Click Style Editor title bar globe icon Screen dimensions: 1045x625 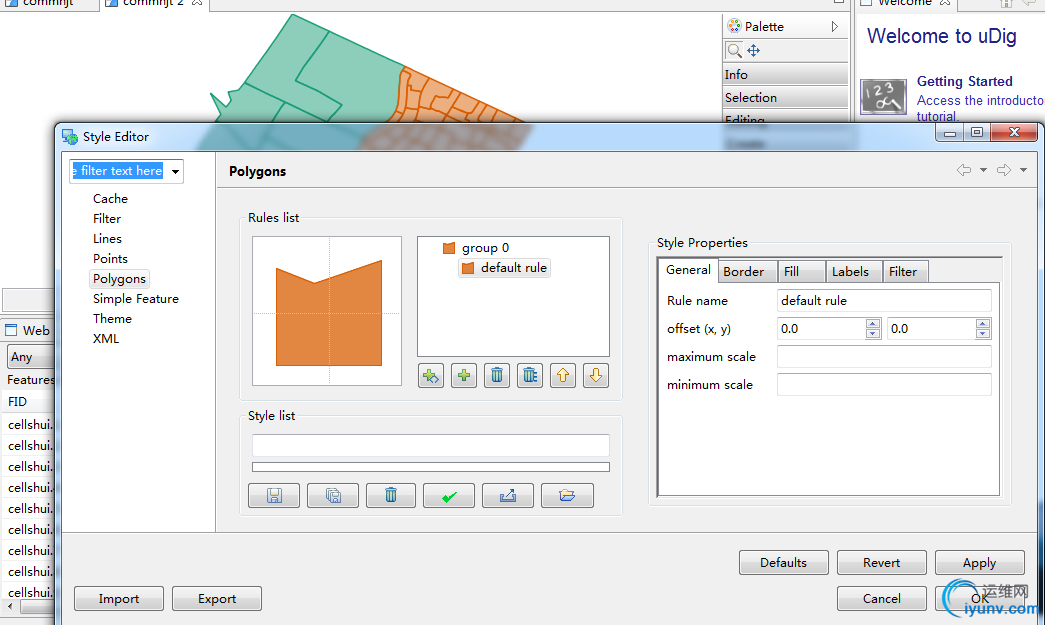click(70, 137)
